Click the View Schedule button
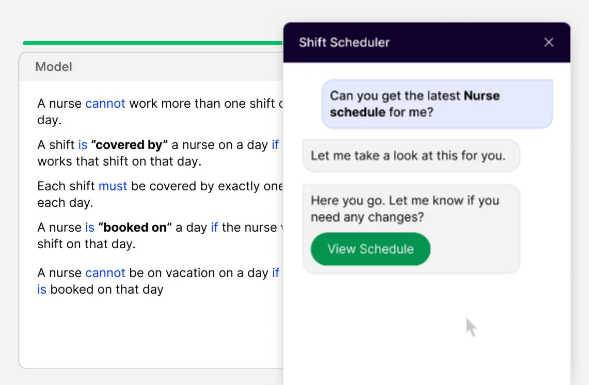Image resolution: width=589 pixels, height=385 pixels. pos(370,249)
